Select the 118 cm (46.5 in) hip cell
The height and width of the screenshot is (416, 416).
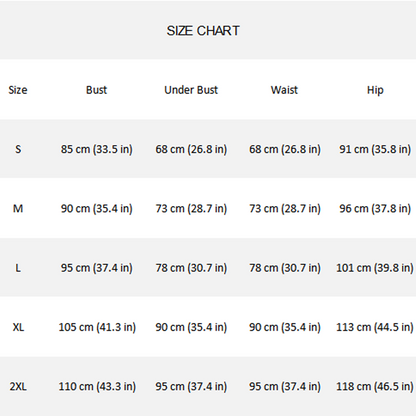click(375, 387)
